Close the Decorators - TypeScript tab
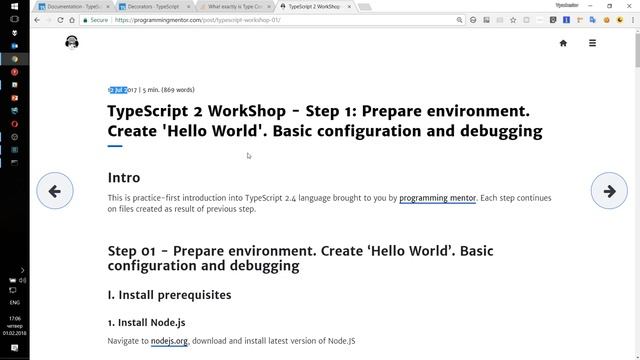The image size is (640, 360). pyautogui.click(x=188, y=7)
